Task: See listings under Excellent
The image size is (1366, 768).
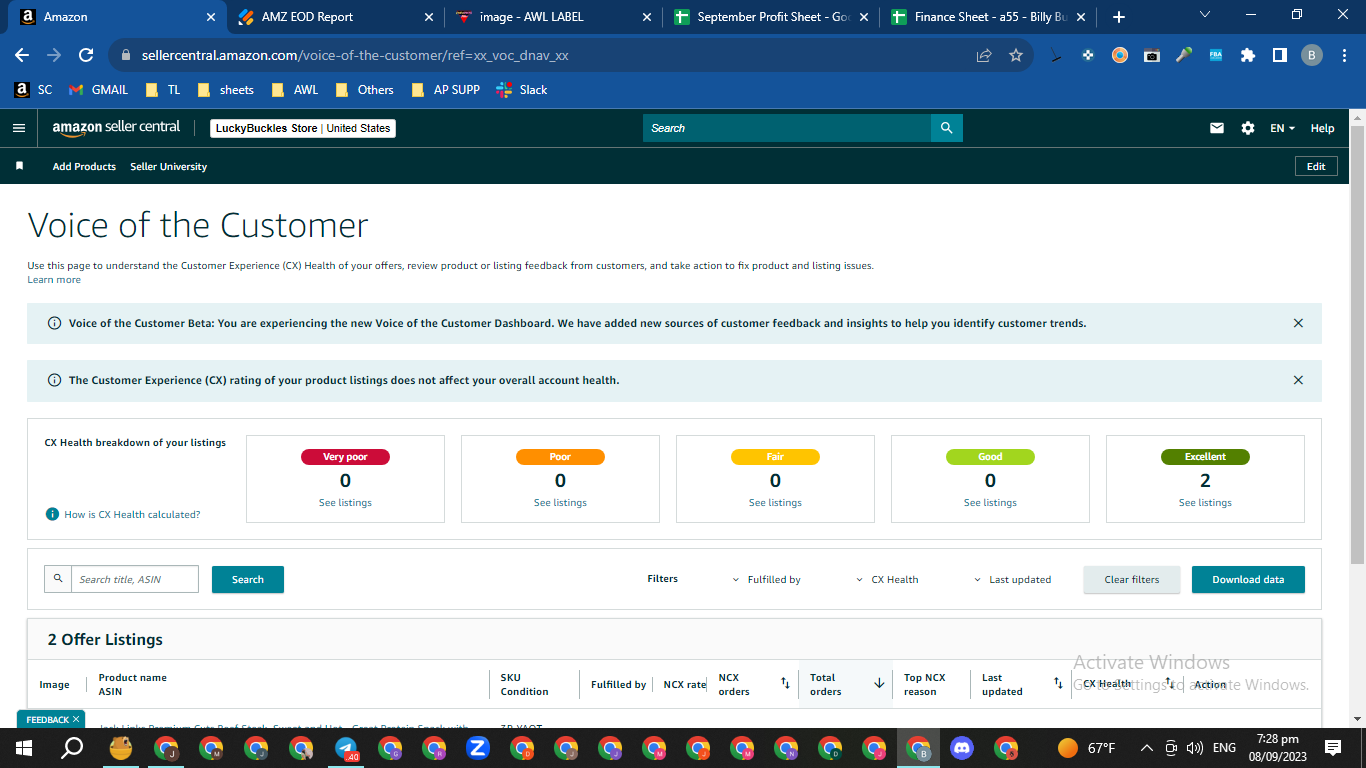Action: [x=1205, y=503]
